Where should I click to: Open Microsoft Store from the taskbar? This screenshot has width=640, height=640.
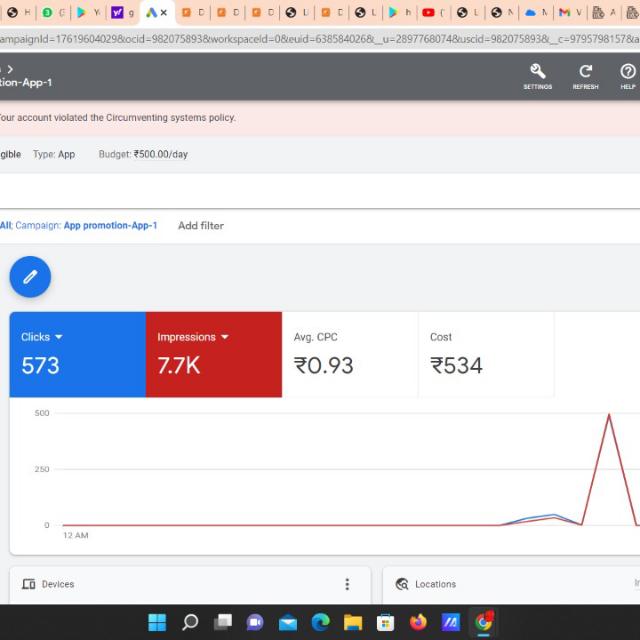coord(385,622)
